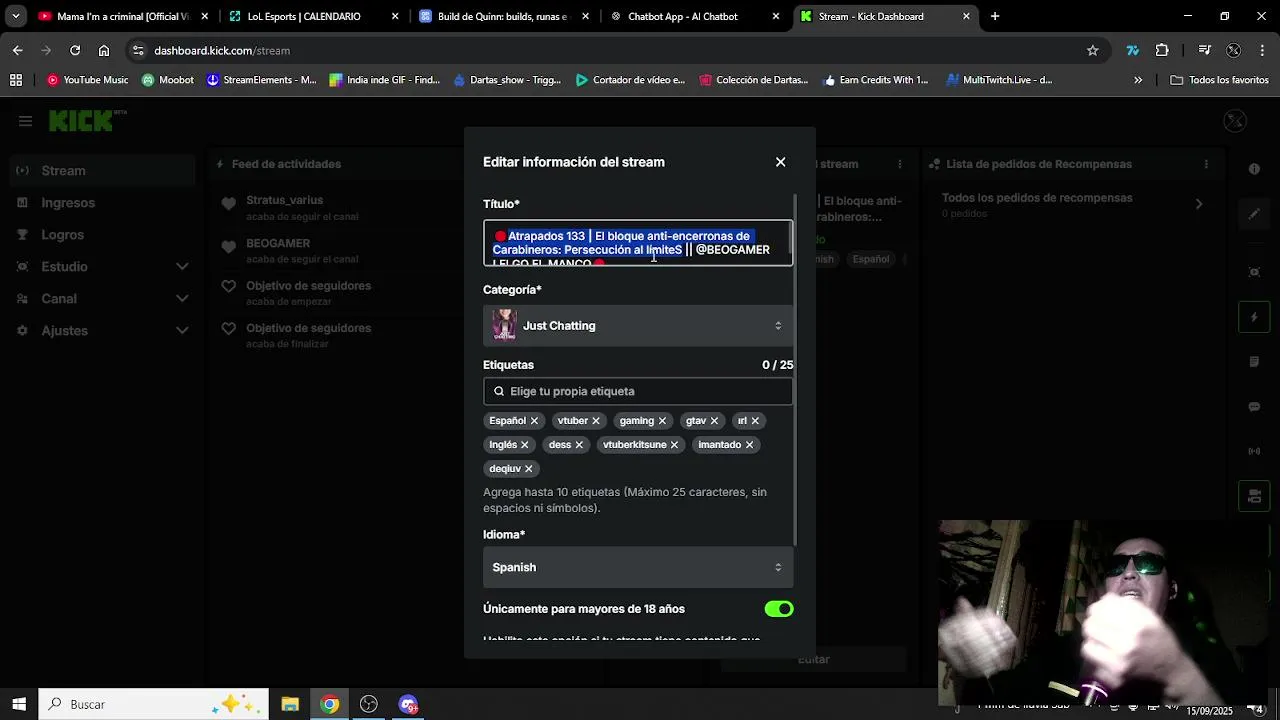Remove the imantado tag
1280x720 pixels.
coord(749,445)
